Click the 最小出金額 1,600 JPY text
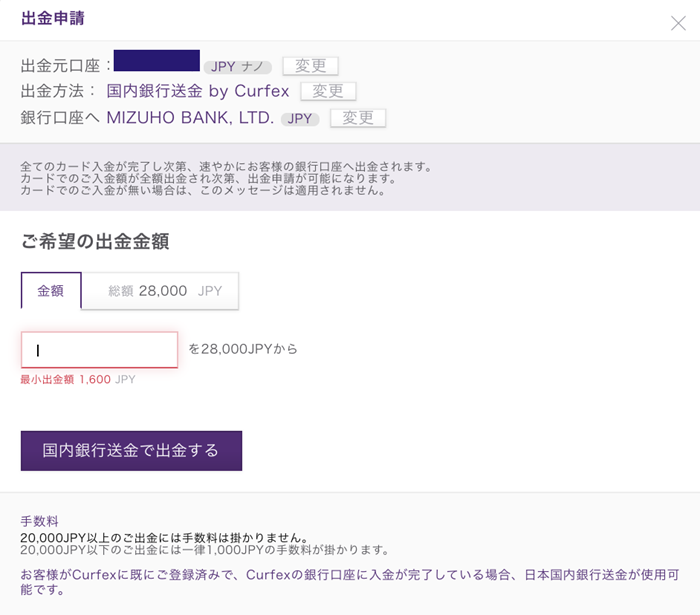Viewport: 700px width, 615px height. coord(78,379)
